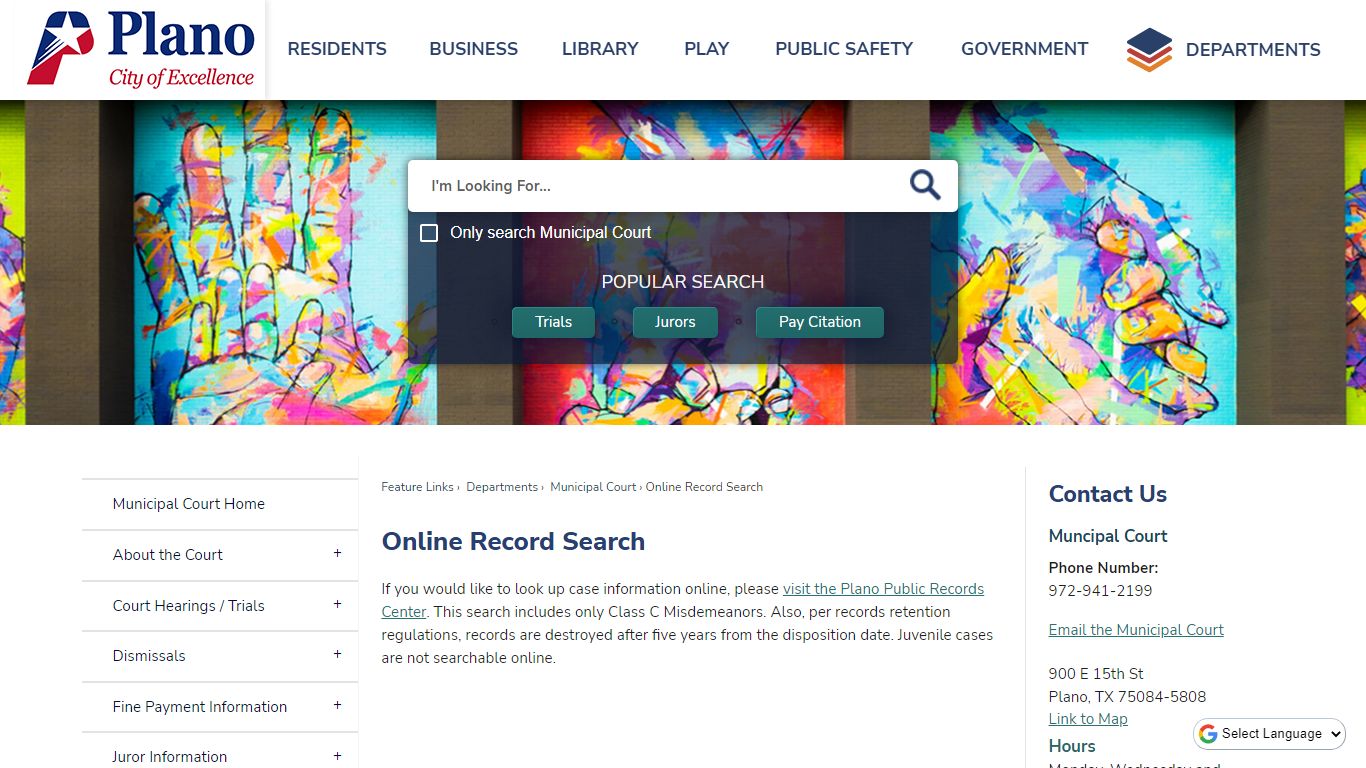Open the Departments menu label
Image resolution: width=1366 pixels, height=768 pixels.
[x=1253, y=50]
